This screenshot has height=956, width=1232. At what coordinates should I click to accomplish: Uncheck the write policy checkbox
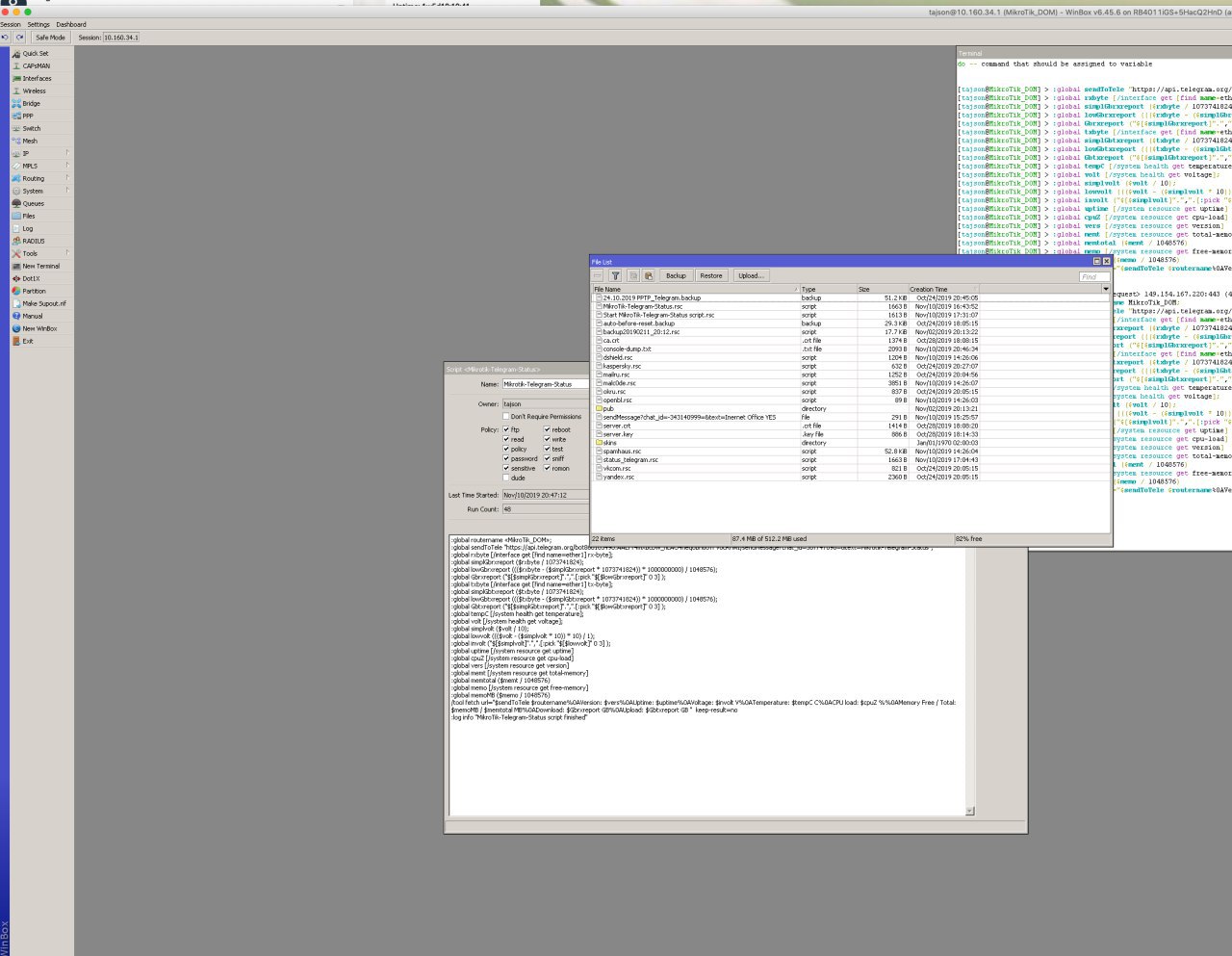click(547, 440)
